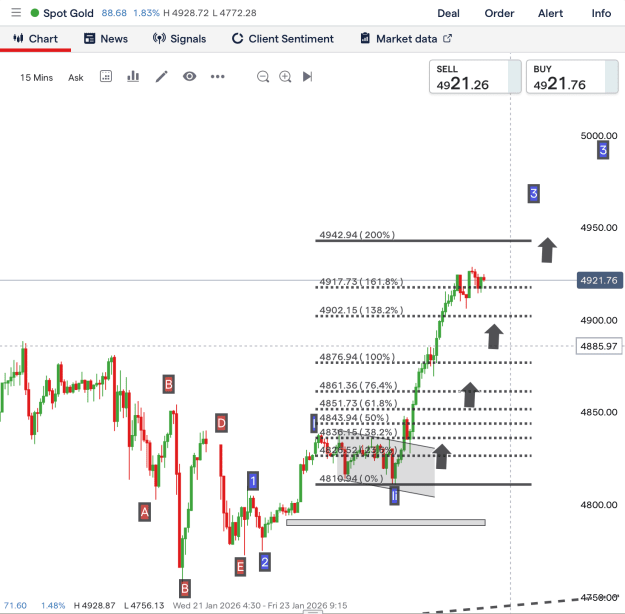Click the Deal button

coord(448,13)
